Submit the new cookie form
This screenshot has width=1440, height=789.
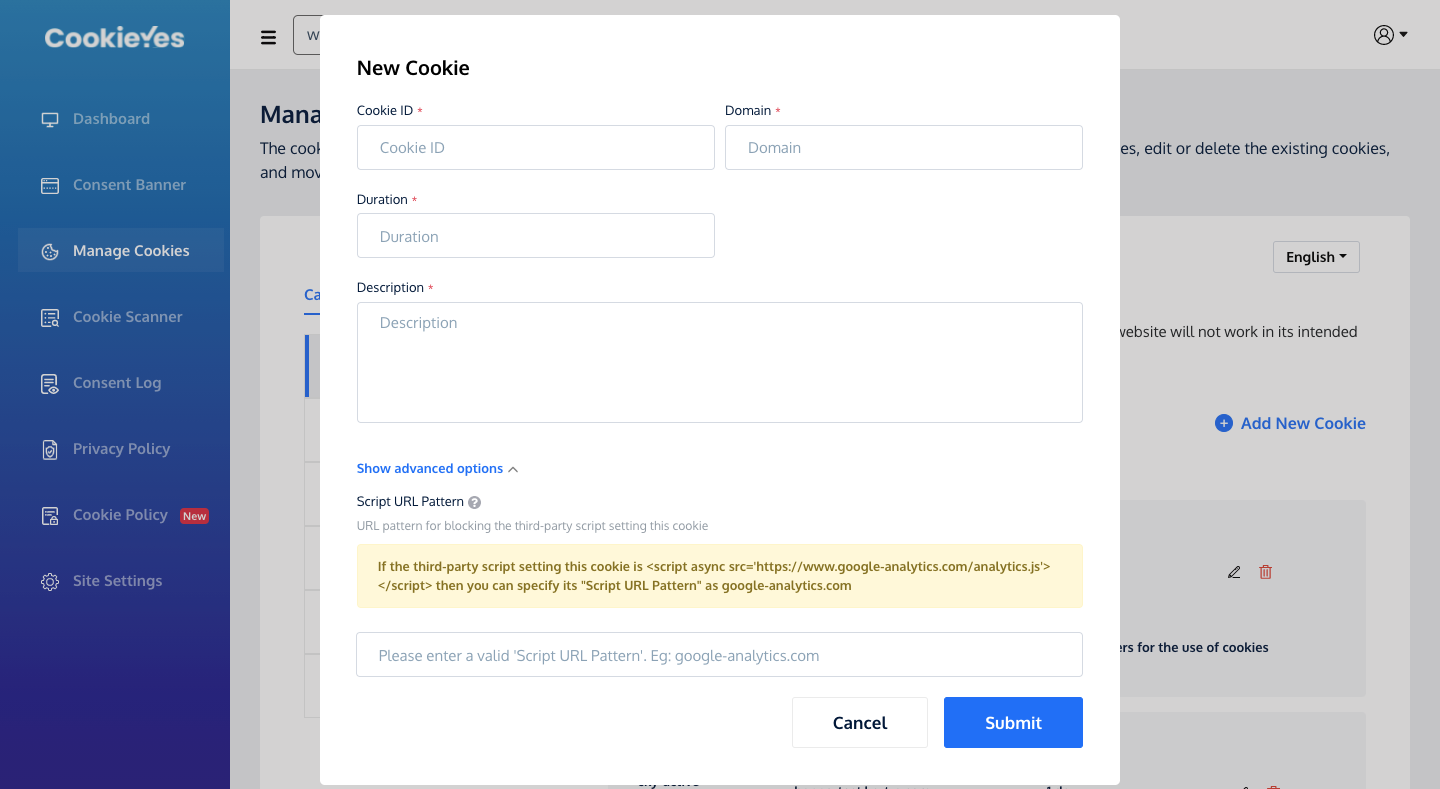point(1013,722)
